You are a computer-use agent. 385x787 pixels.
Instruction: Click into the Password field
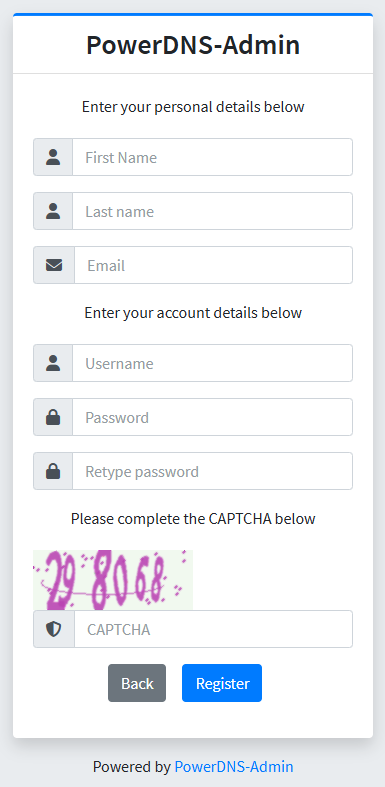pyautogui.click(x=212, y=417)
